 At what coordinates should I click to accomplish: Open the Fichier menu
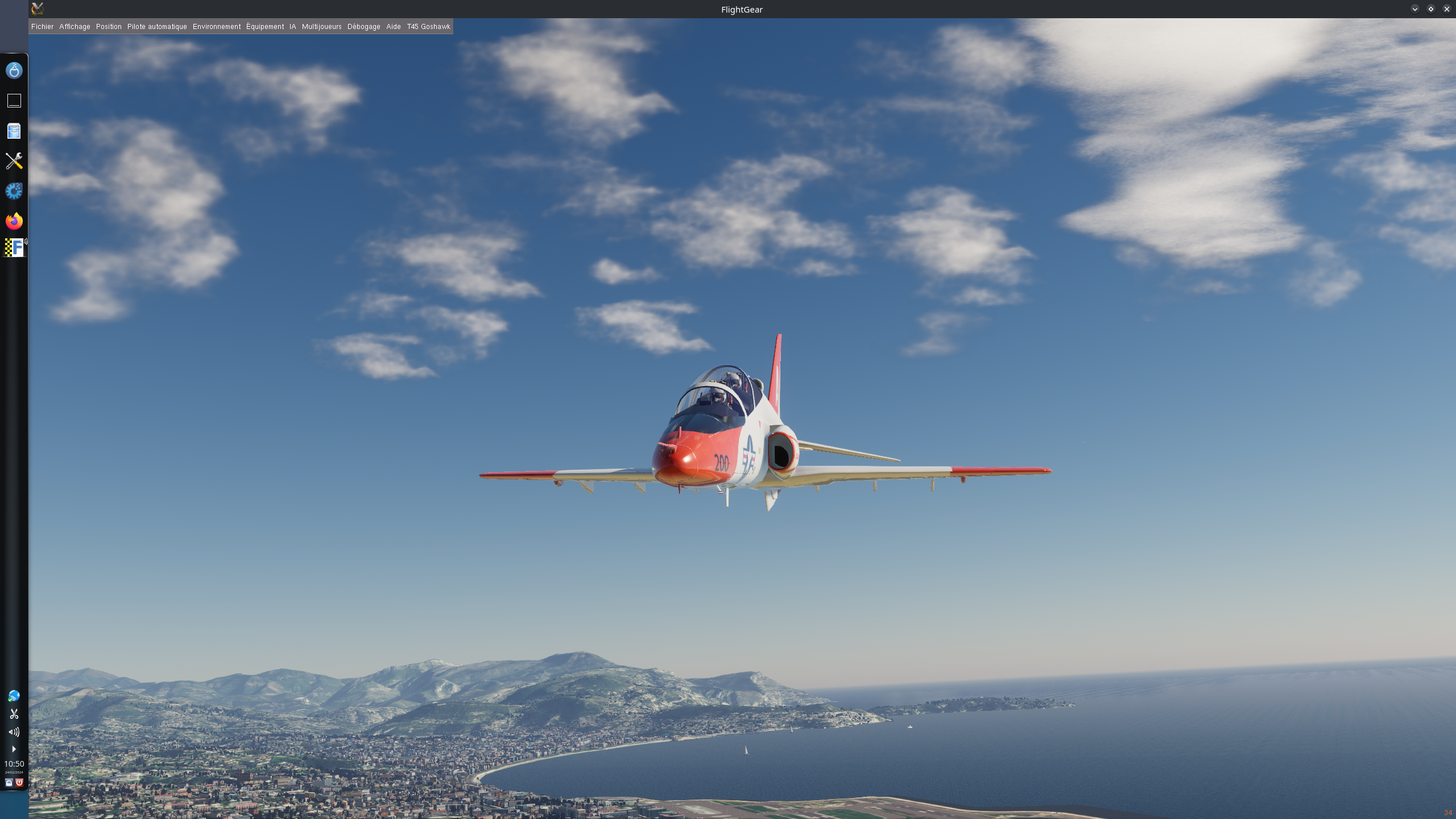point(42,27)
